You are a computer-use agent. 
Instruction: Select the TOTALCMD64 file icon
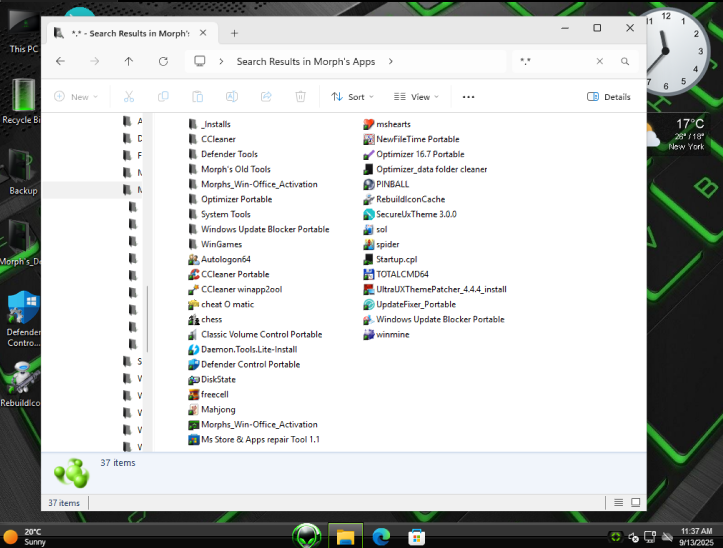coord(368,274)
